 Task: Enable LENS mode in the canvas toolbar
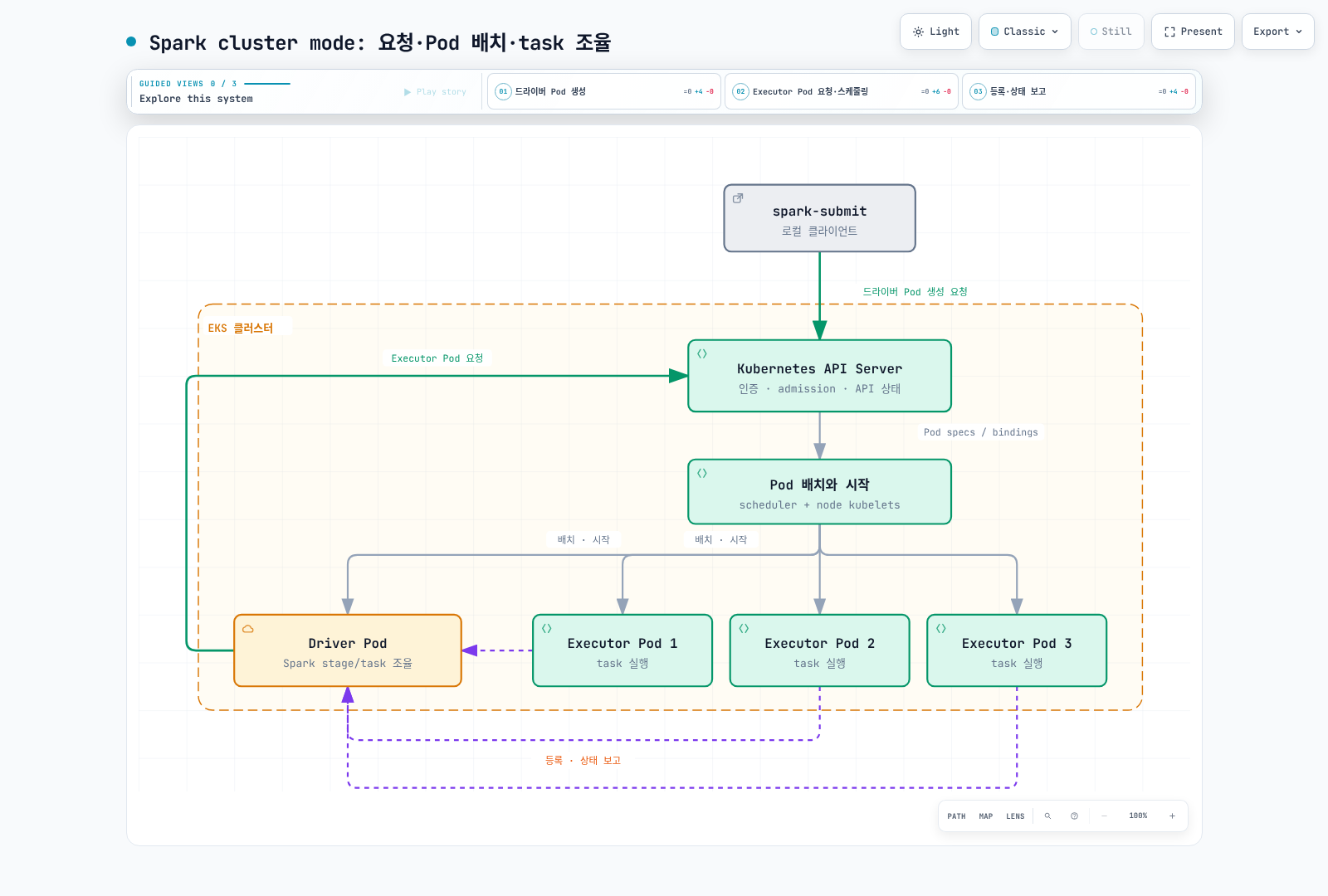[1015, 816]
